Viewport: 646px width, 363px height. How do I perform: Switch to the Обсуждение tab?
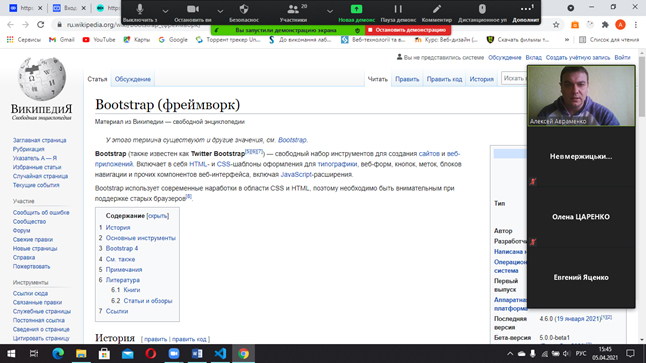pos(133,79)
